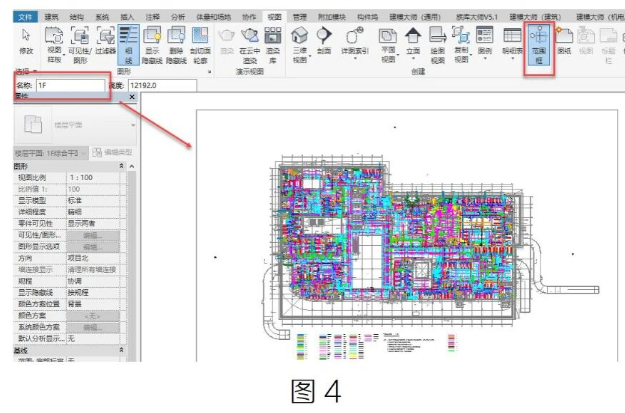Click the 绘图视图 (Drafting View) tool
Viewport: 625px width, 413px height.
tap(438, 45)
